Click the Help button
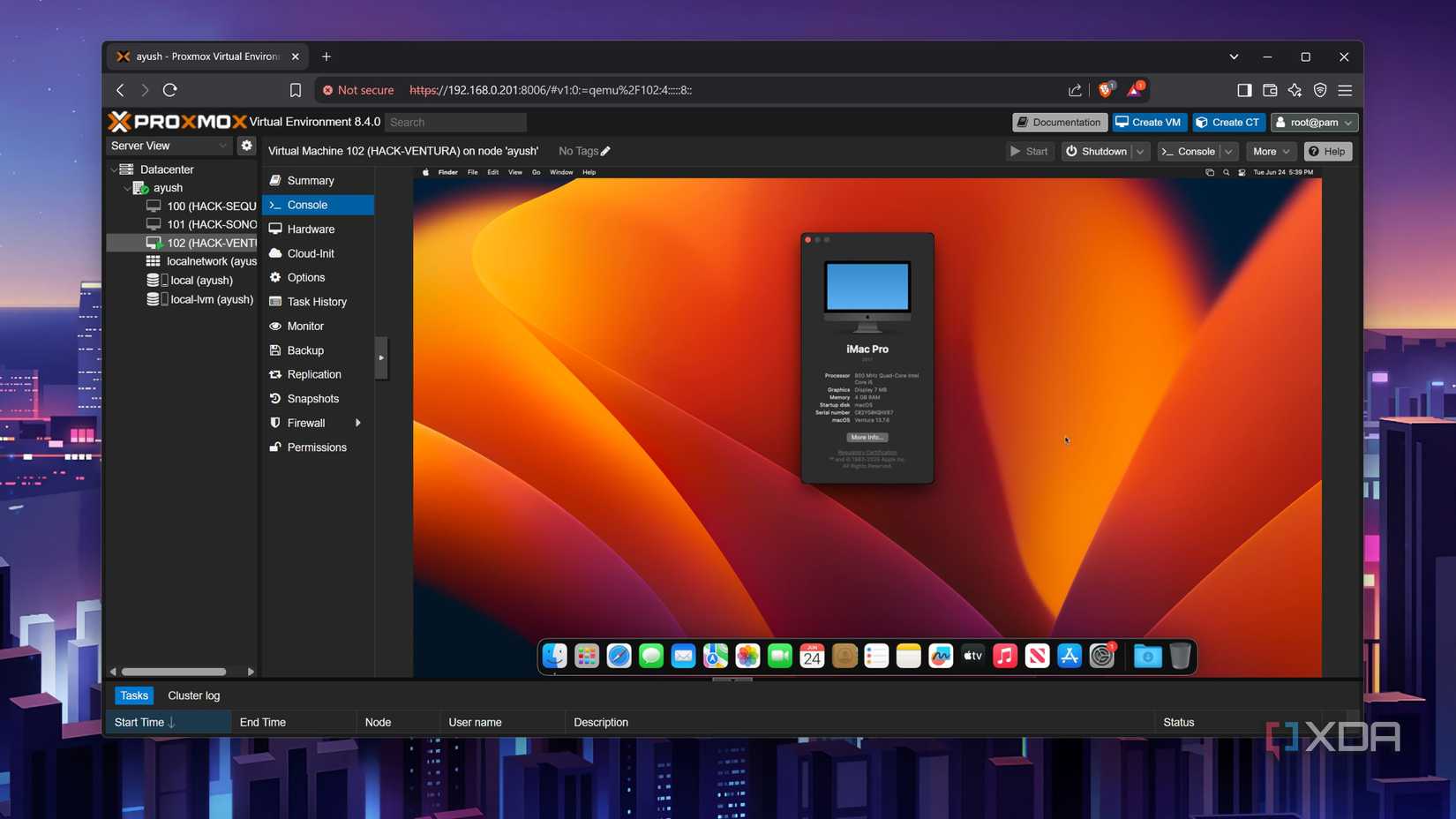Viewport: 1456px width, 819px height. pos(1328,152)
